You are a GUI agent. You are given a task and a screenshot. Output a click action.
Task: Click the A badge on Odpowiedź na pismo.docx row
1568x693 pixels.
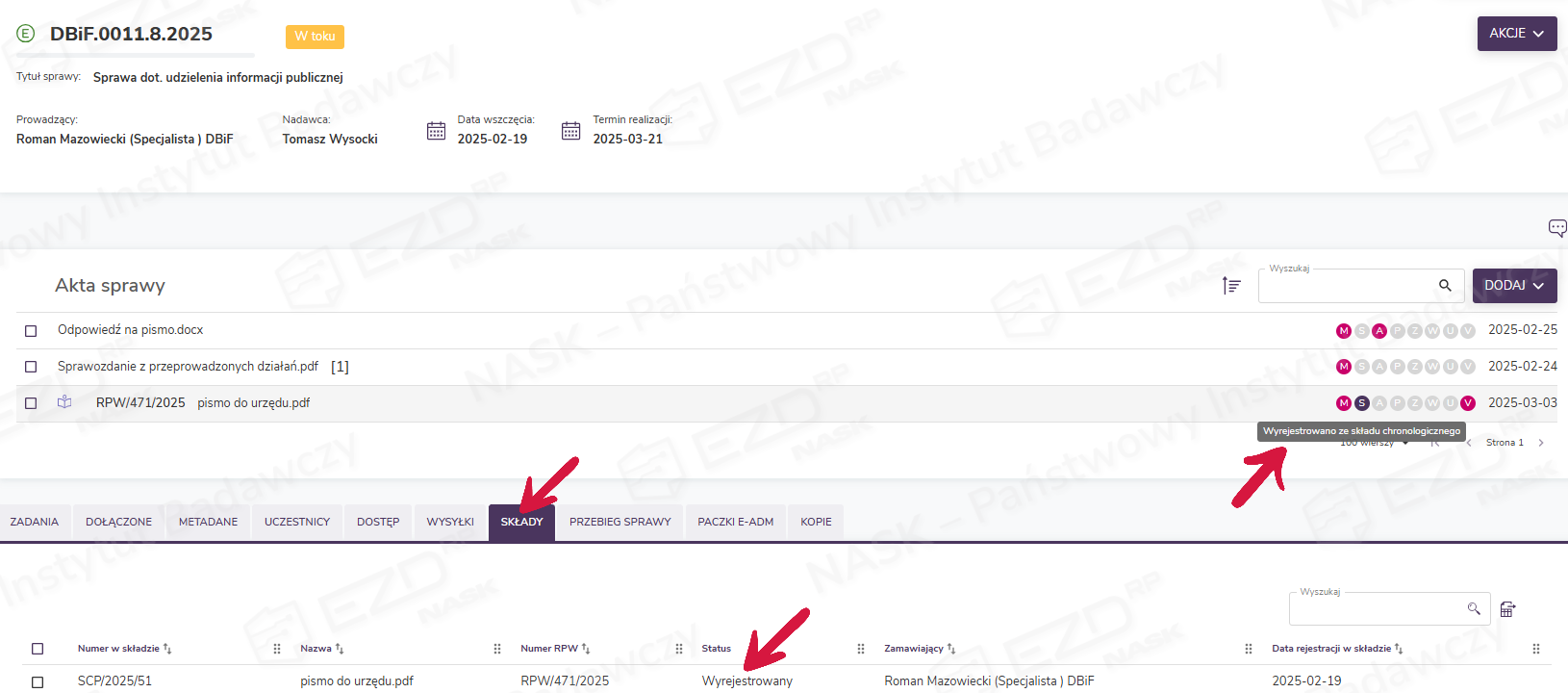tap(1379, 331)
